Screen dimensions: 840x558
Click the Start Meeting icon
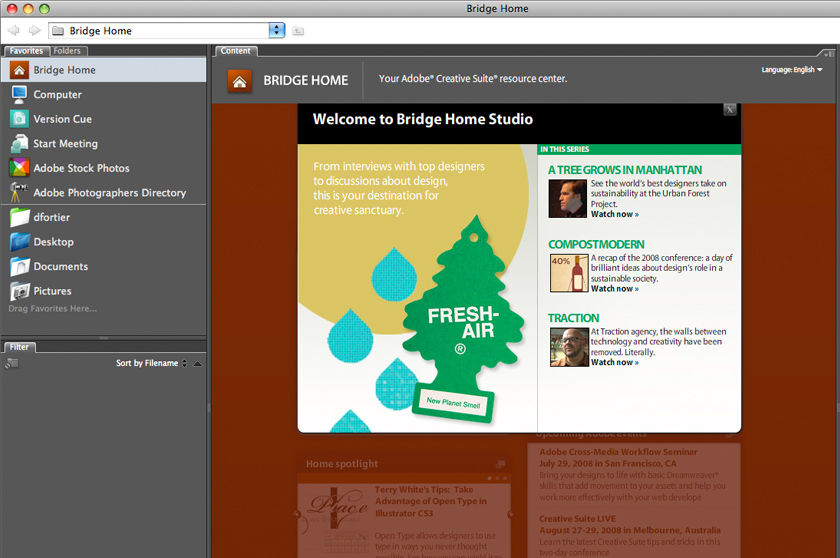(x=19, y=144)
